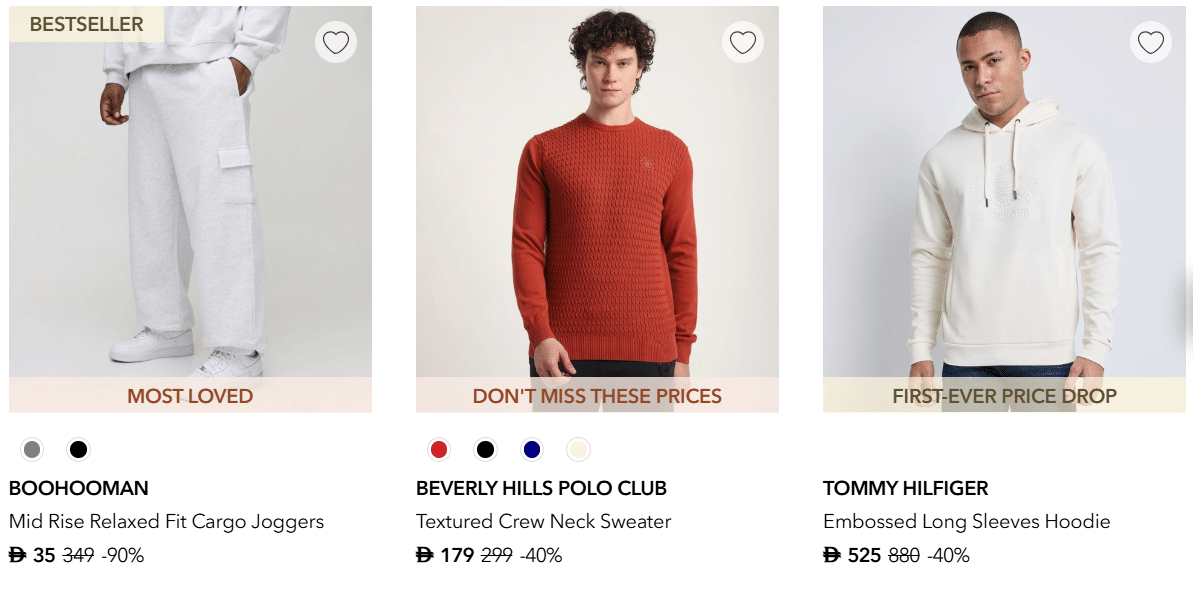The width and height of the screenshot is (1193, 593).
Task: Pick cream swatch for crew neck sweater
Action: (x=578, y=450)
